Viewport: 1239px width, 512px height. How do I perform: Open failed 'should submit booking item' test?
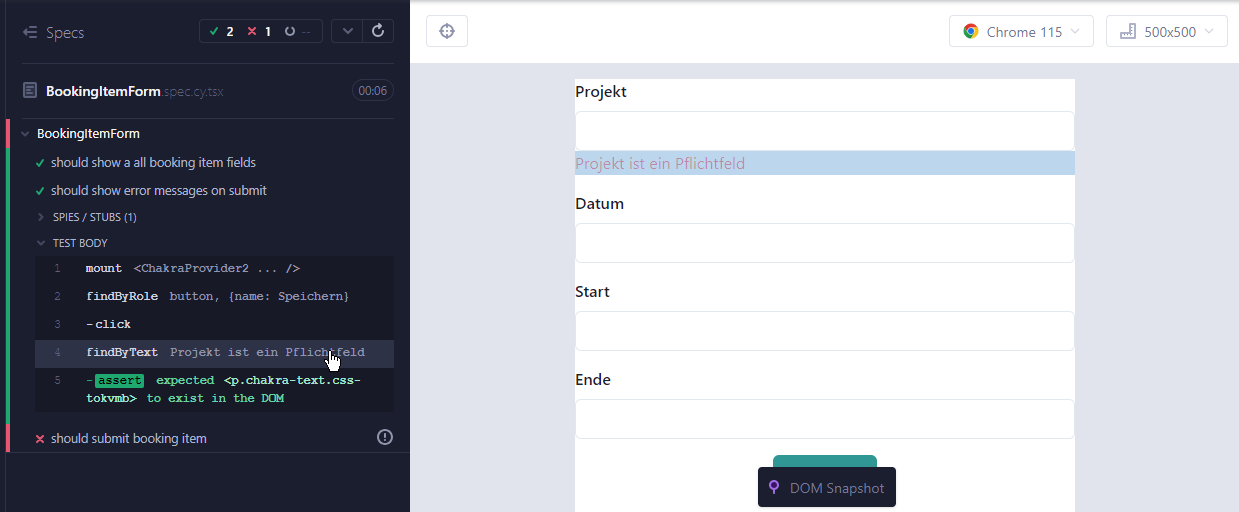point(129,439)
